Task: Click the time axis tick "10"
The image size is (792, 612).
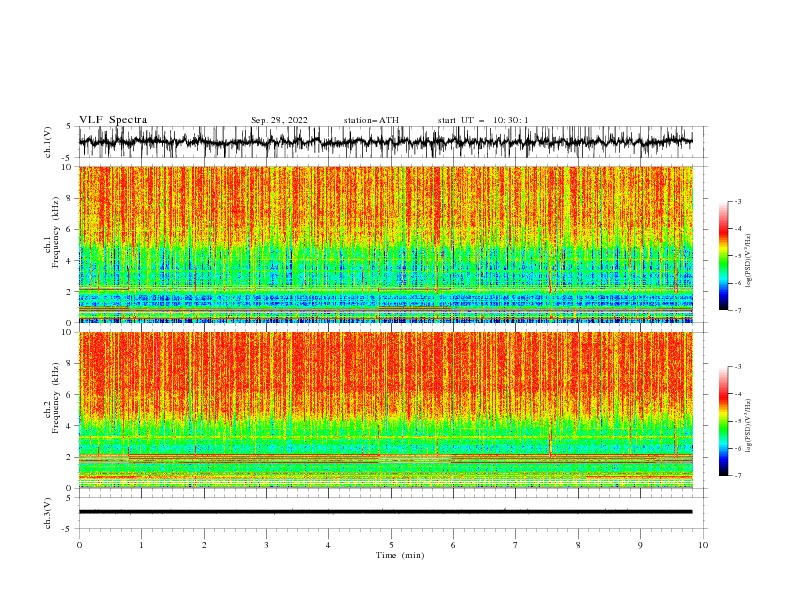Action: pos(703,545)
